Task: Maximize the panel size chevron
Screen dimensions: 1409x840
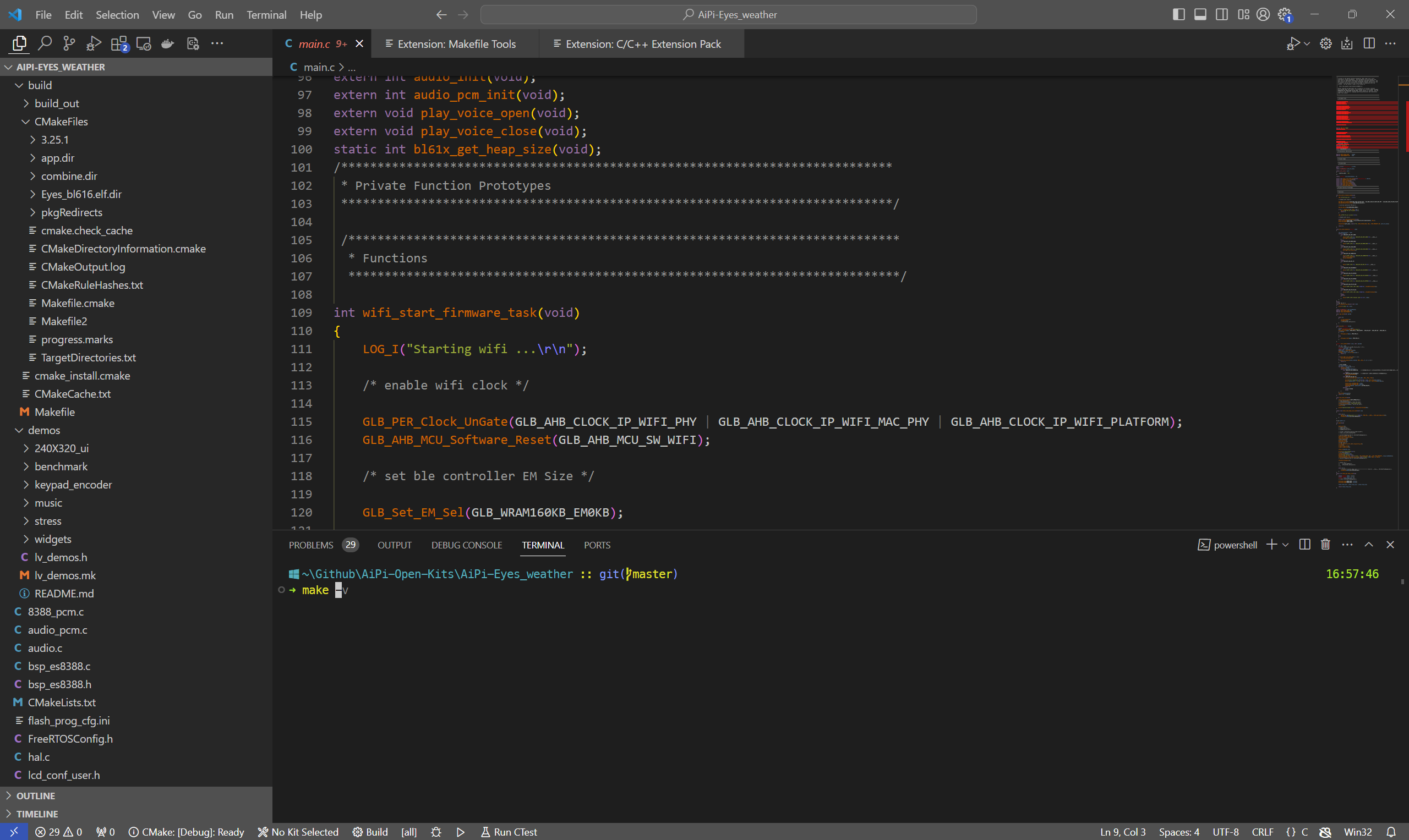Action: point(1369,545)
